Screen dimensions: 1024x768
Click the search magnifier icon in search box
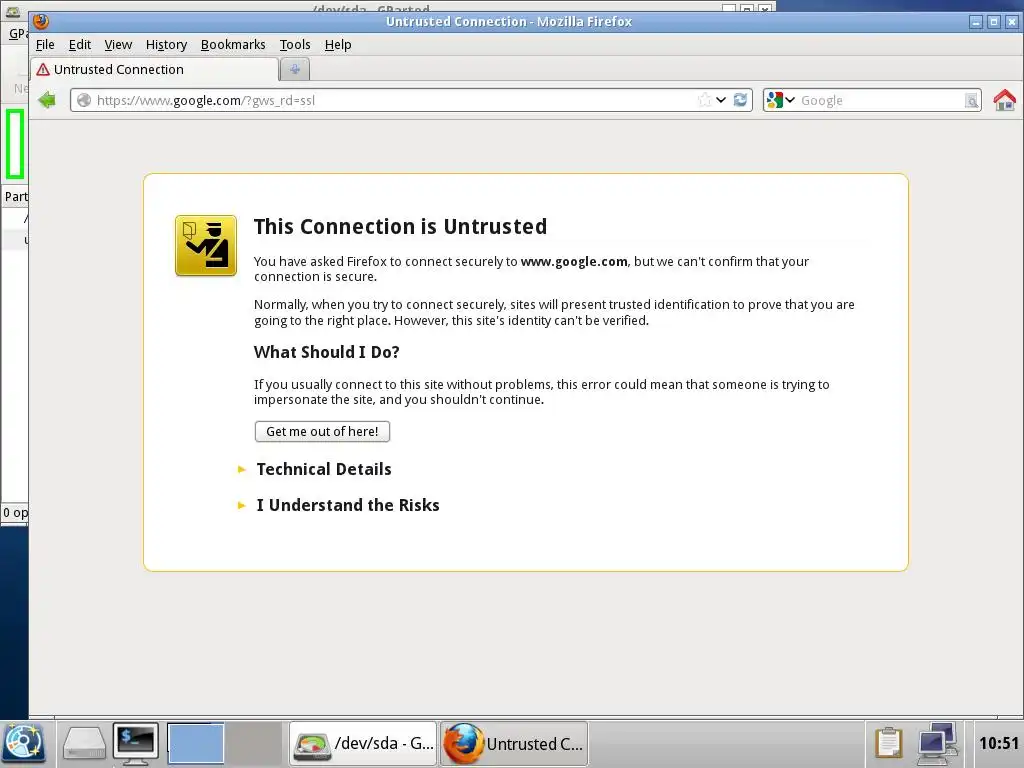[x=972, y=101]
